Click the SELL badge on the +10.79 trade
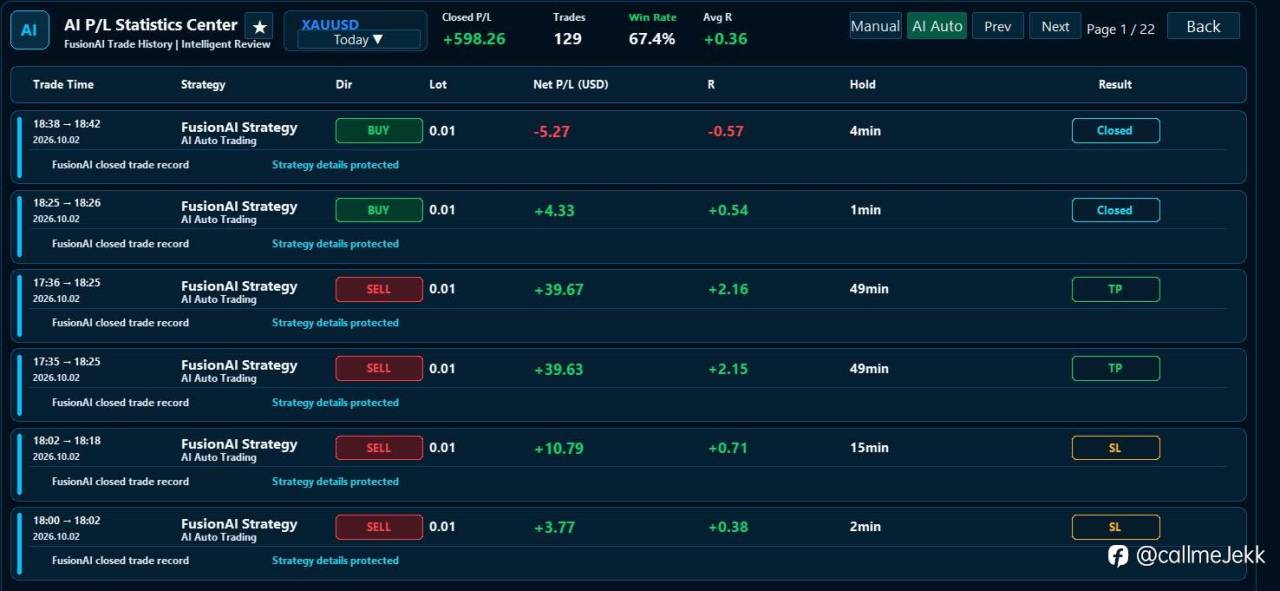This screenshot has width=1280, height=591. pos(379,448)
